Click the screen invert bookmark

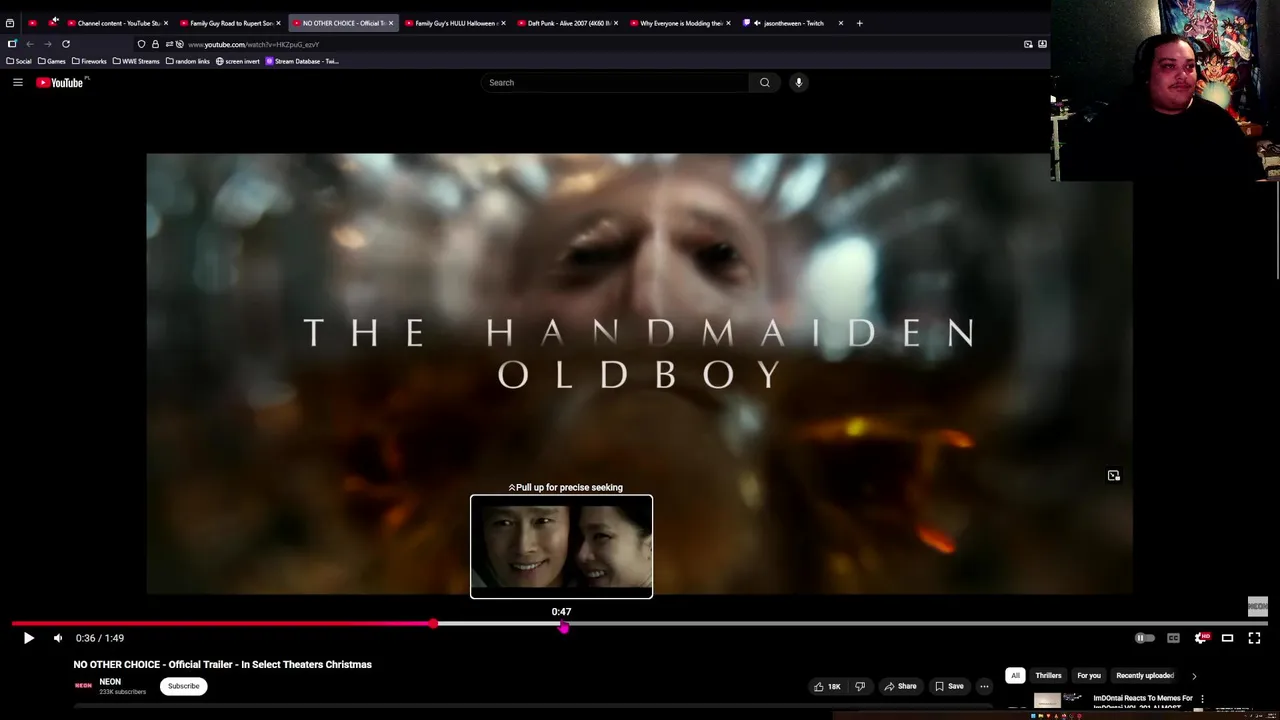click(x=238, y=61)
